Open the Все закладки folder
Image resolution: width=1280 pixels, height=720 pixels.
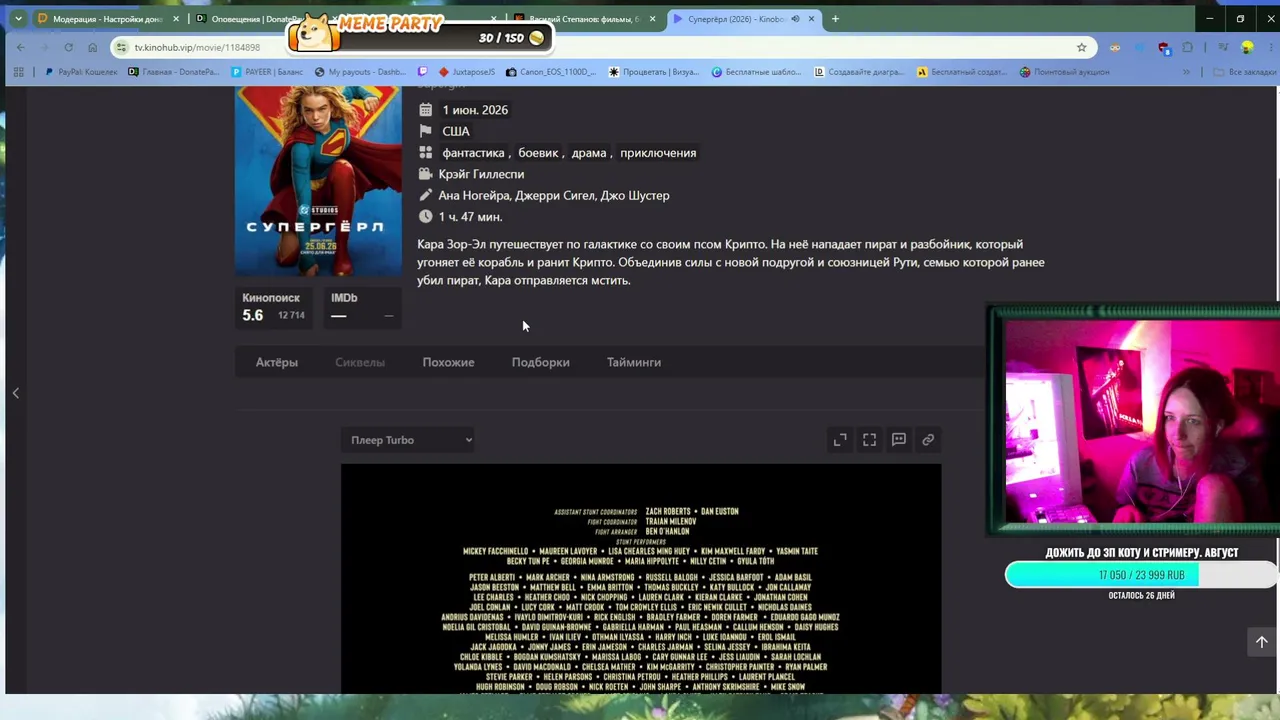(x=1243, y=72)
